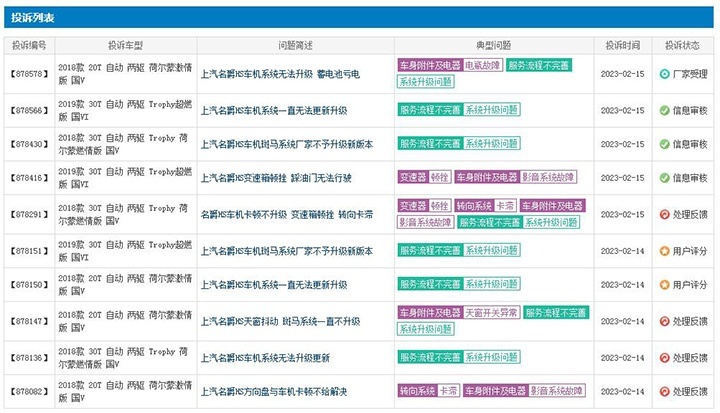Click the 系统升级问题 tag in row 878150
This screenshot has width=720, height=413.
click(x=491, y=284)
